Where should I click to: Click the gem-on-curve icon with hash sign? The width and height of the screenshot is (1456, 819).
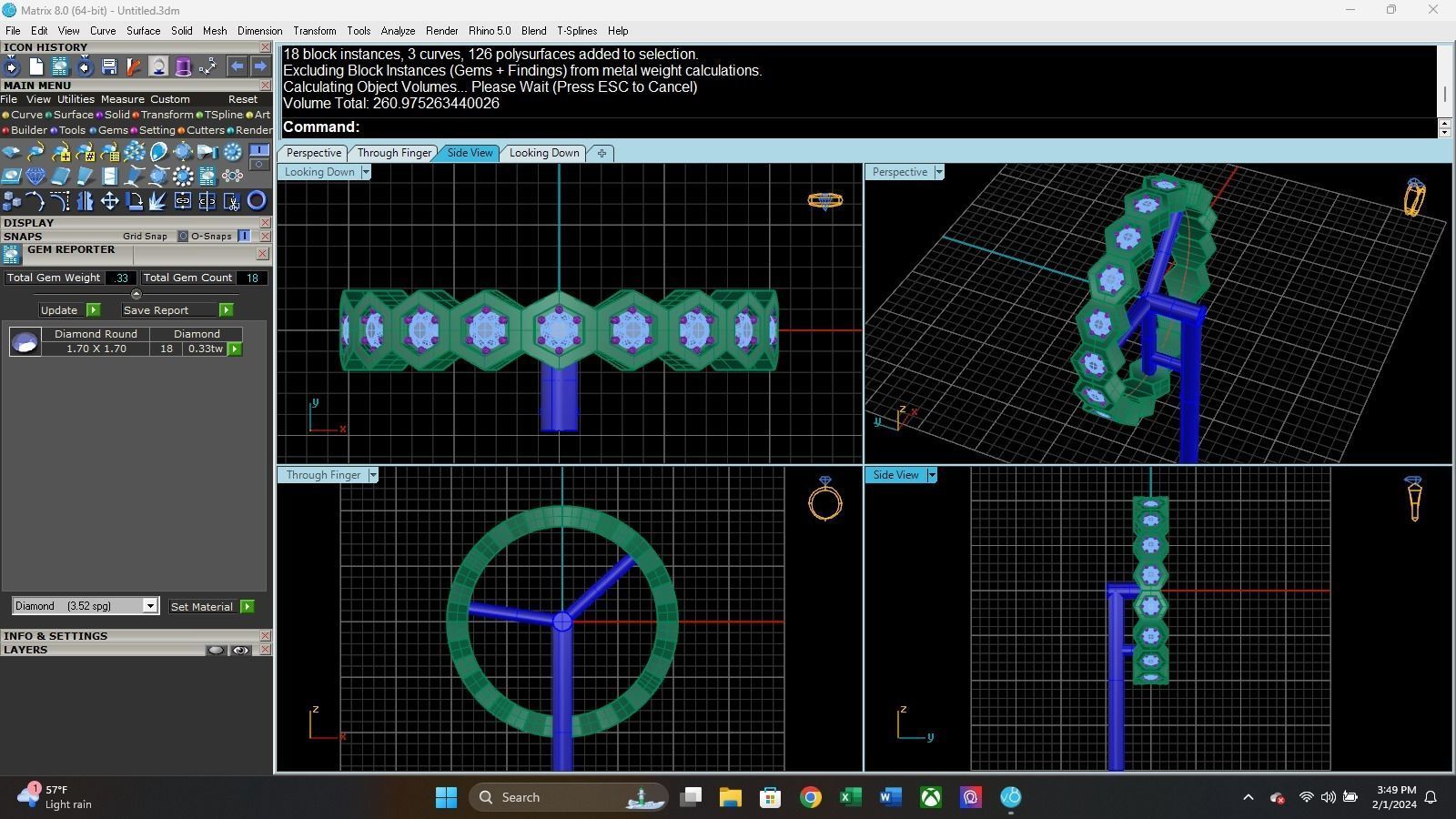coord(85,151)
